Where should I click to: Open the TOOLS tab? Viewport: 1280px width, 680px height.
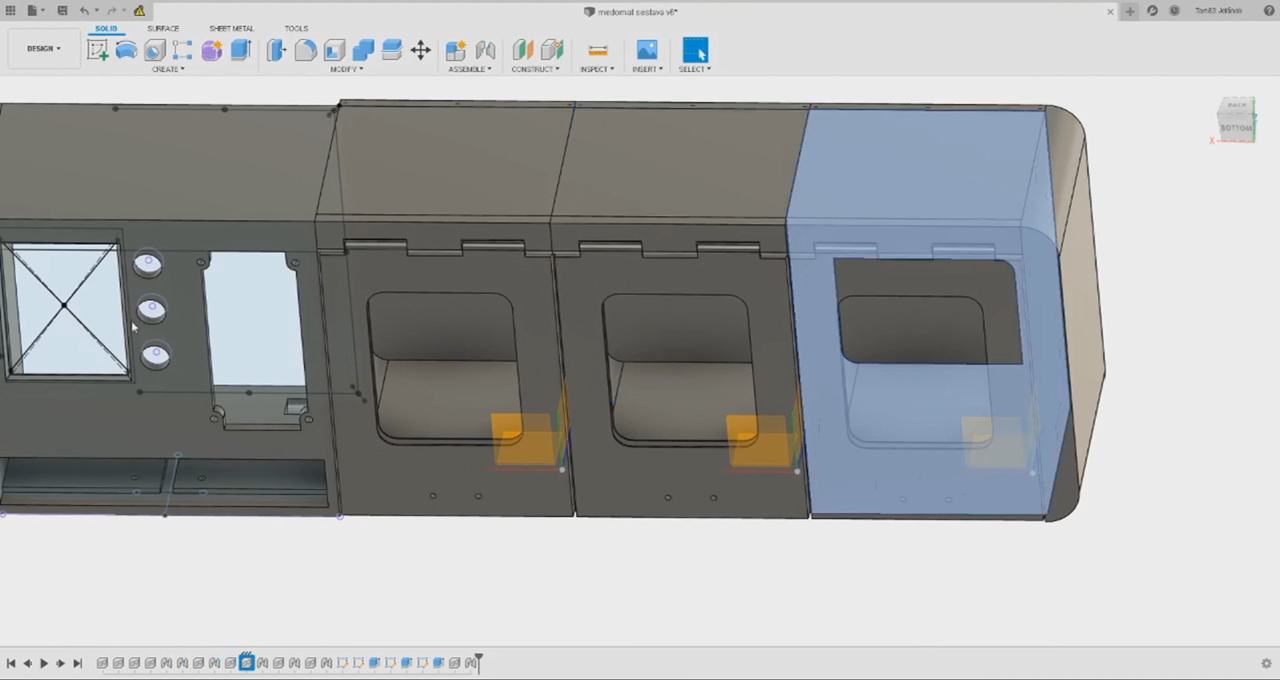[x=296, y=28]
